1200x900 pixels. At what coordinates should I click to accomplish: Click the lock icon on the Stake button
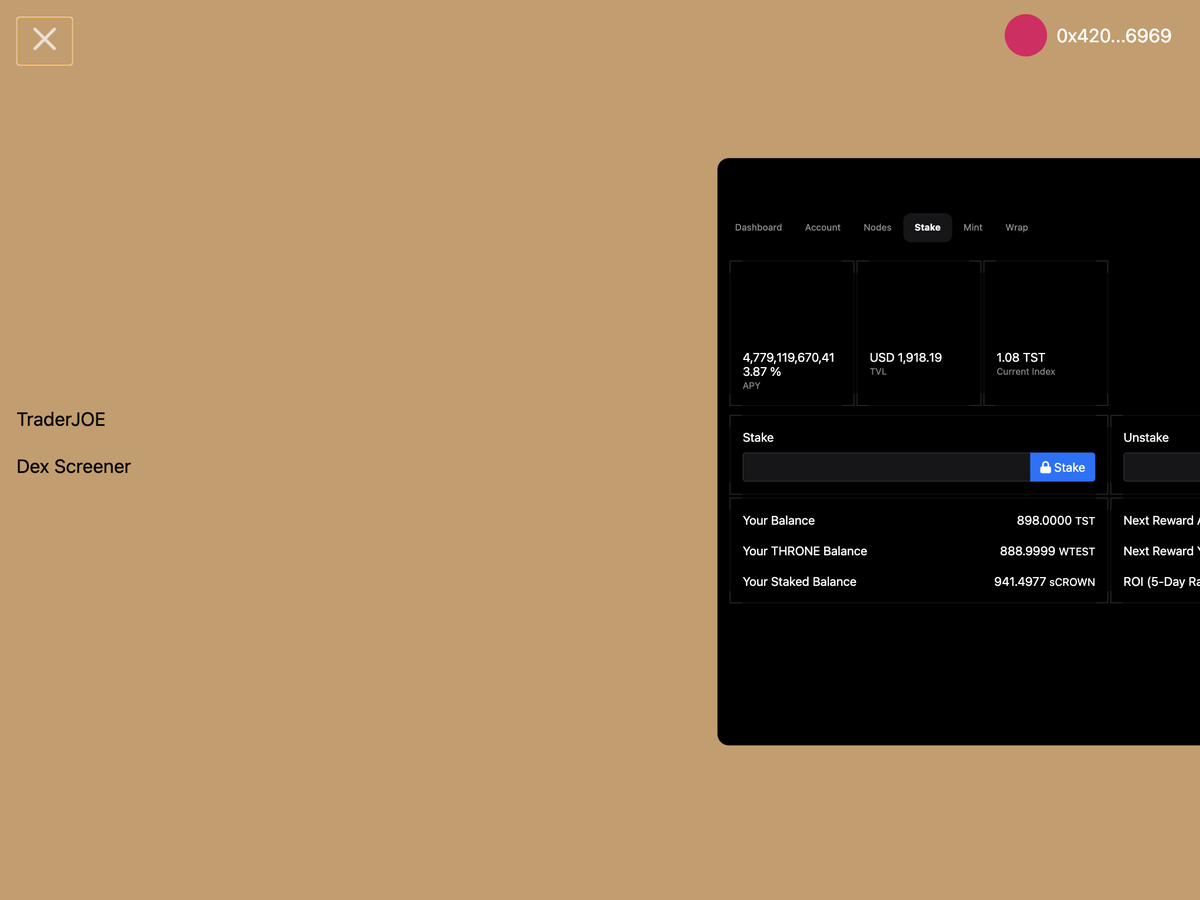pos(1046,467)
